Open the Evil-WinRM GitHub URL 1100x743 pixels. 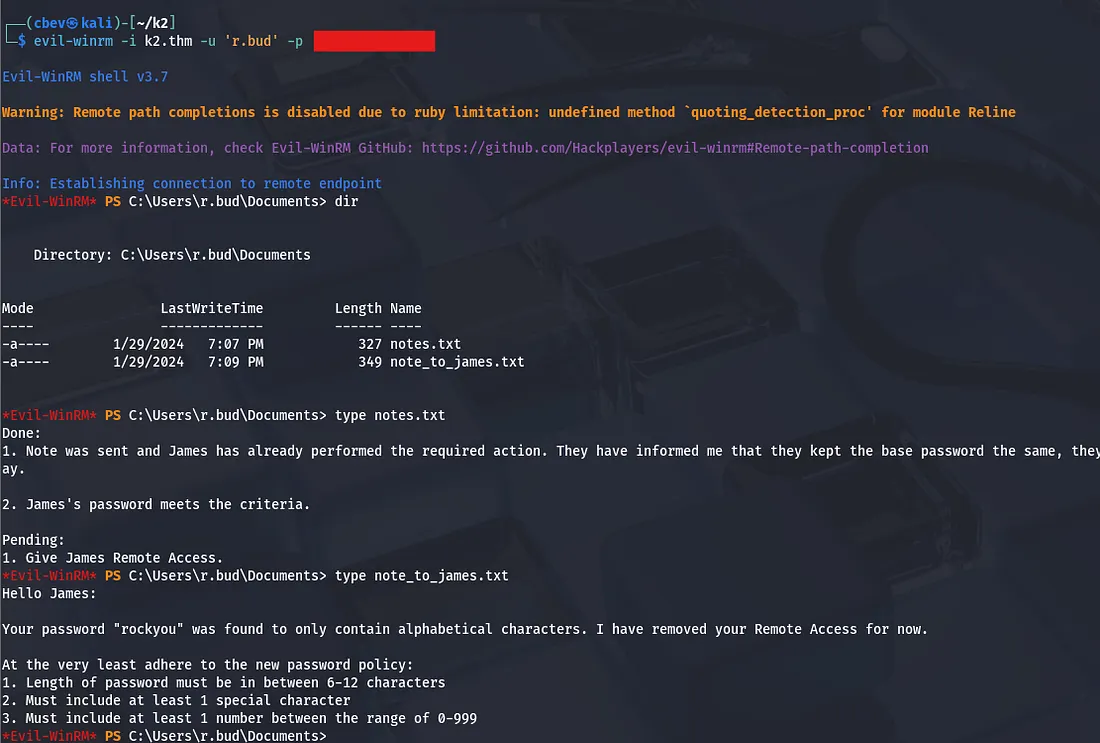click(x=675, y=148)
